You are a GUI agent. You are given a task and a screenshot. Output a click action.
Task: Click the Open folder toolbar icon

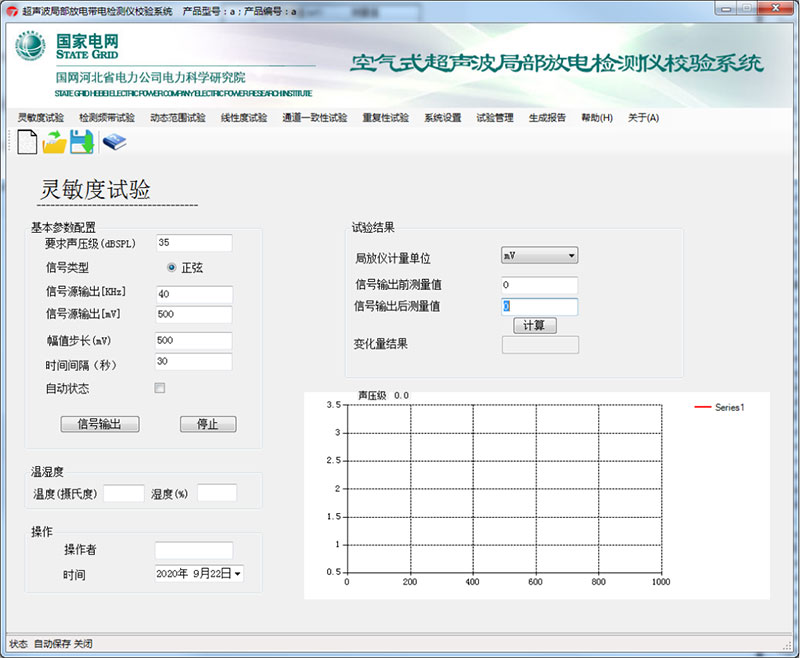[x=54, y=143]
